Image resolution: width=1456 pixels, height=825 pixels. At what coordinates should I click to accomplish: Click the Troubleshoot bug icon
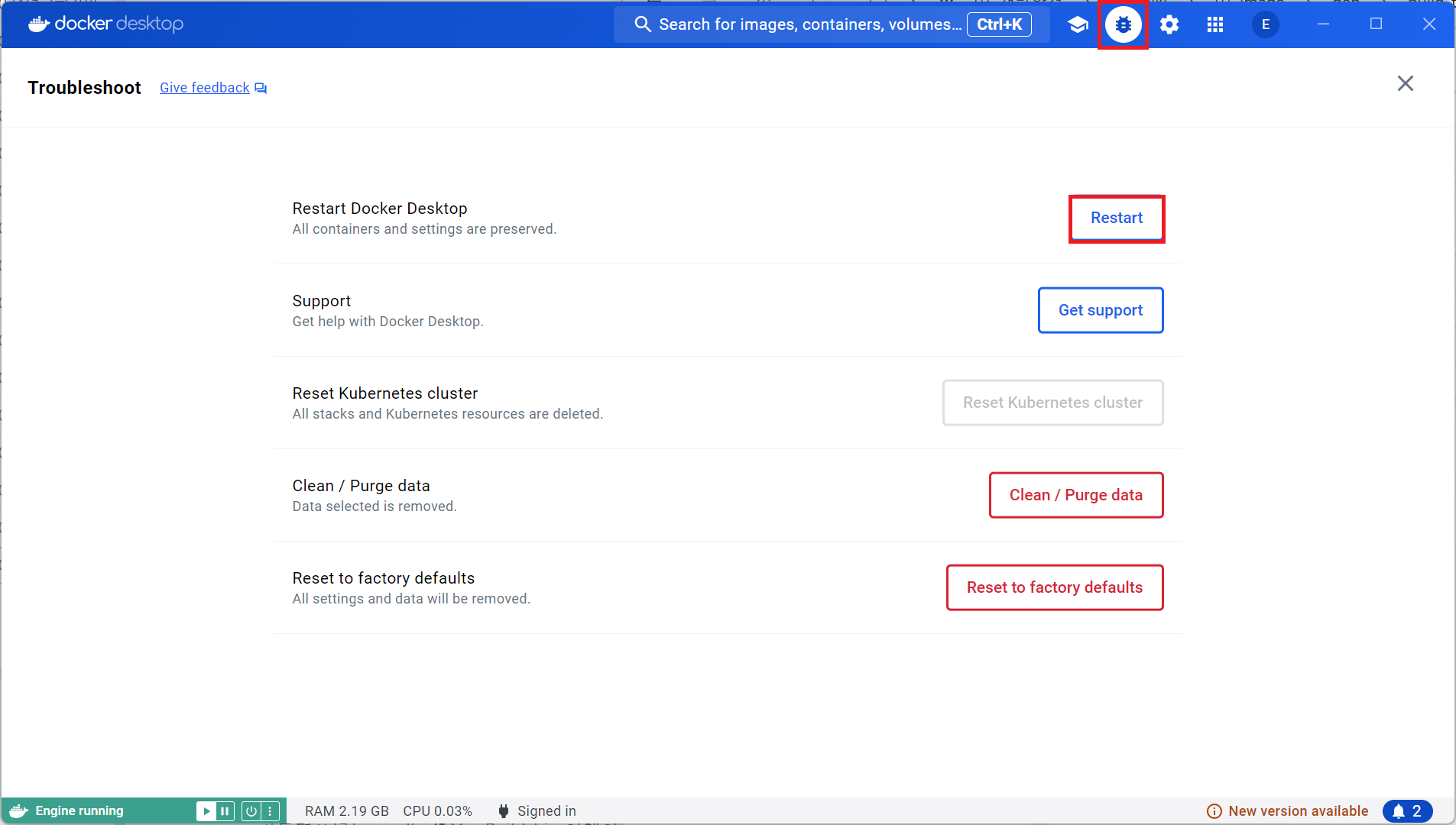click(1123, 24)
